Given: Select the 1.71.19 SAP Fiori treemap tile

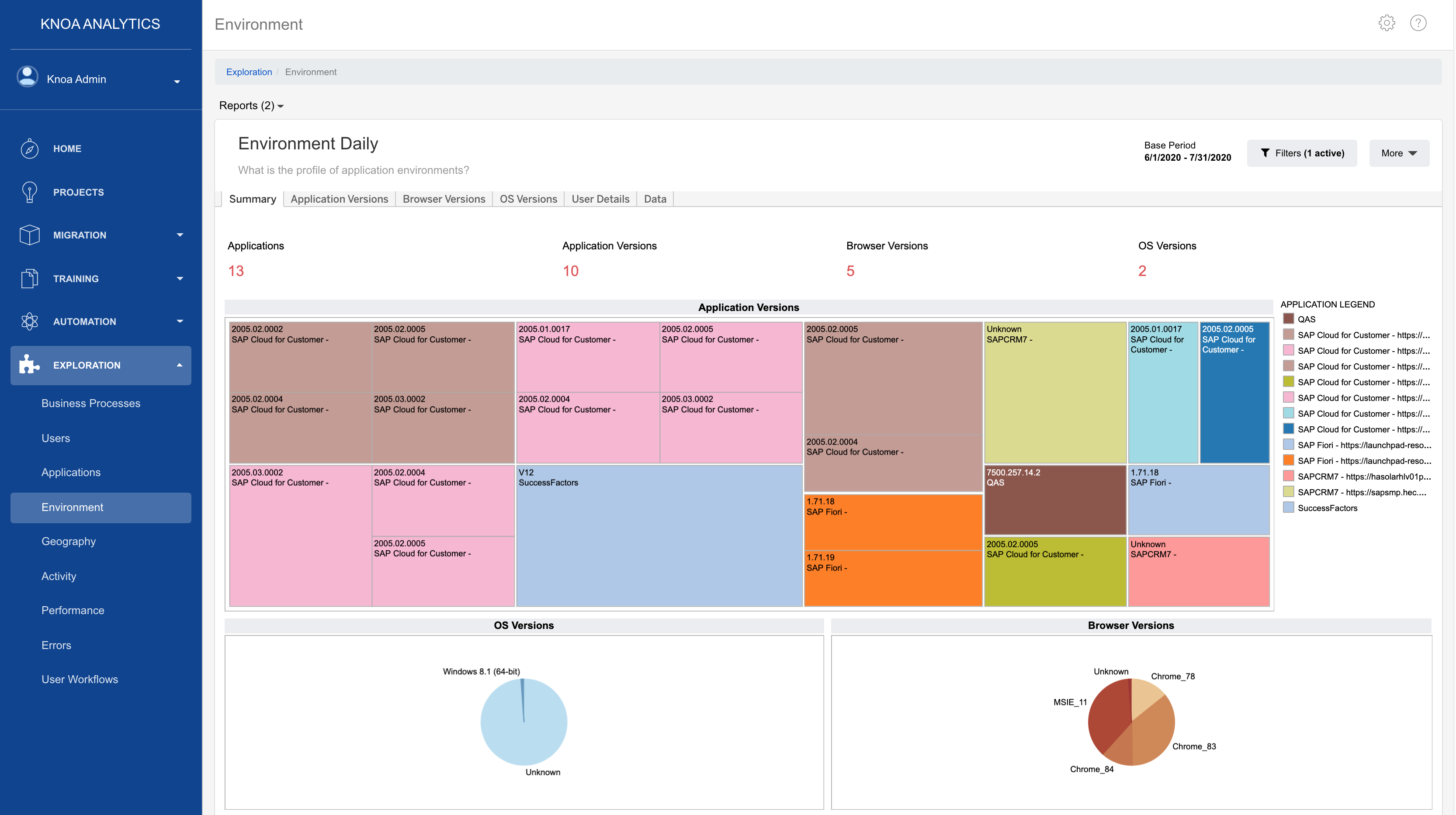Looking at the screenshot, I should click(893, 578).
